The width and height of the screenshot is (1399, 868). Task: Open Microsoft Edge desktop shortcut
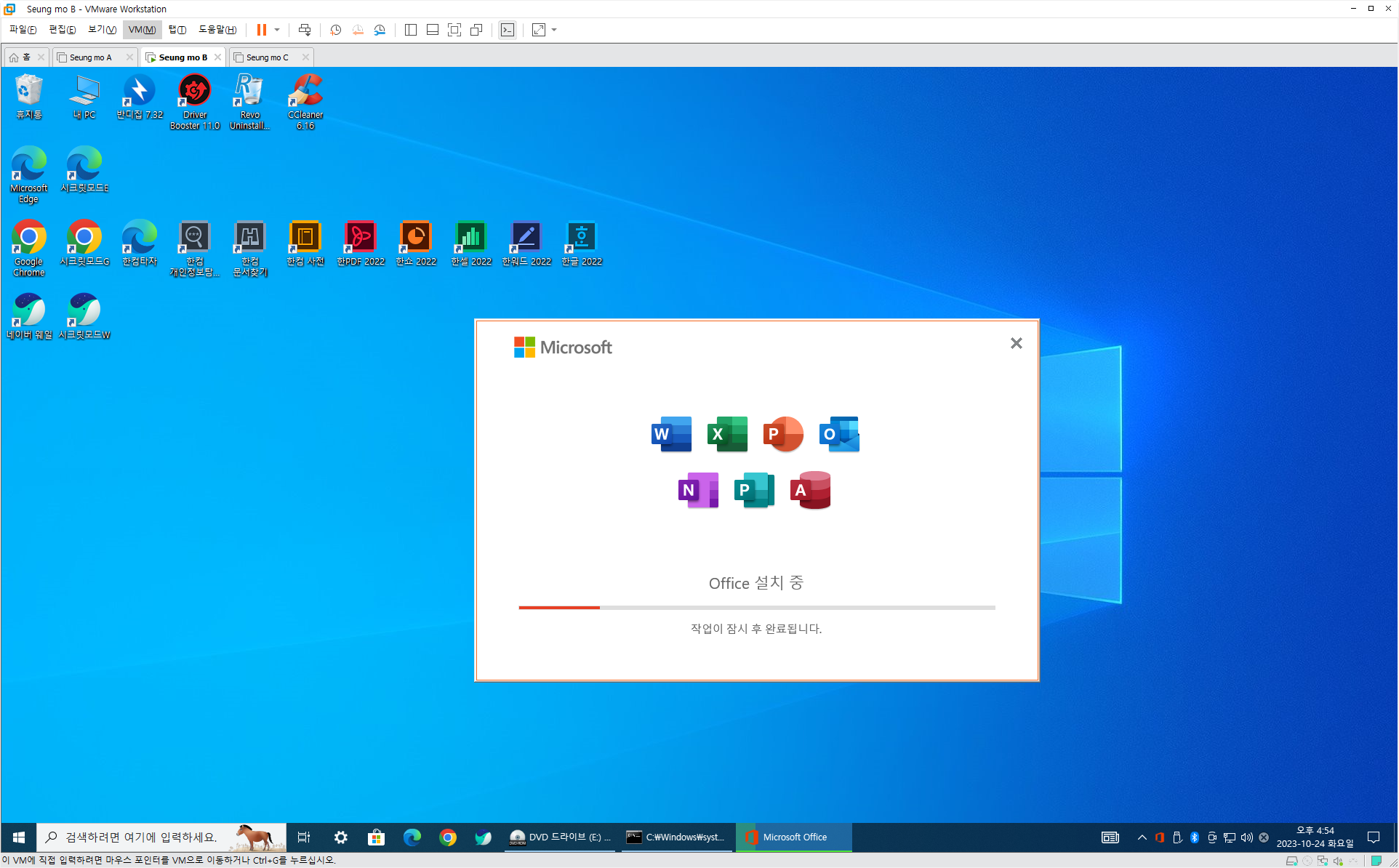[29, 175]
